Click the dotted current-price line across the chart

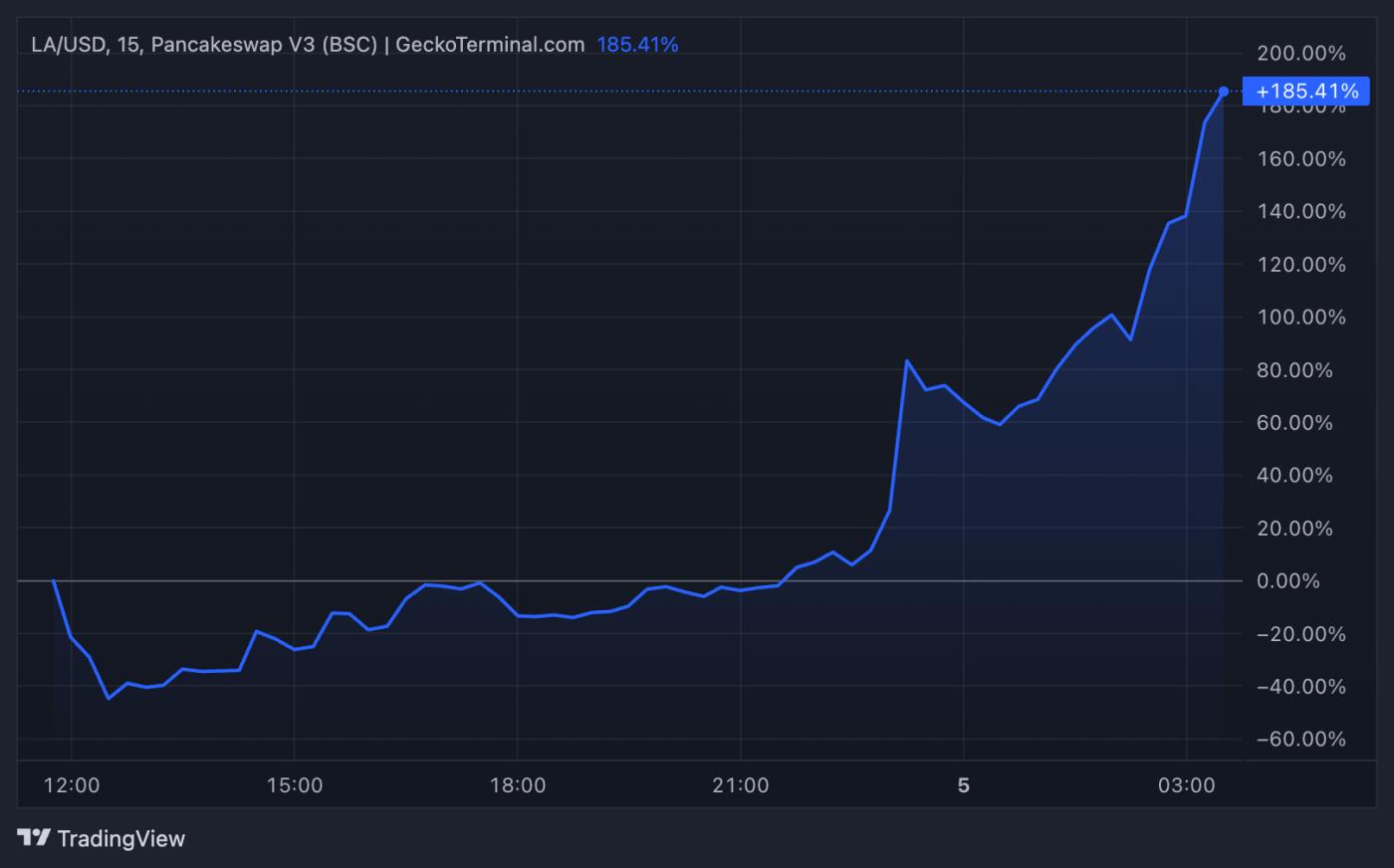coord(597,90)
